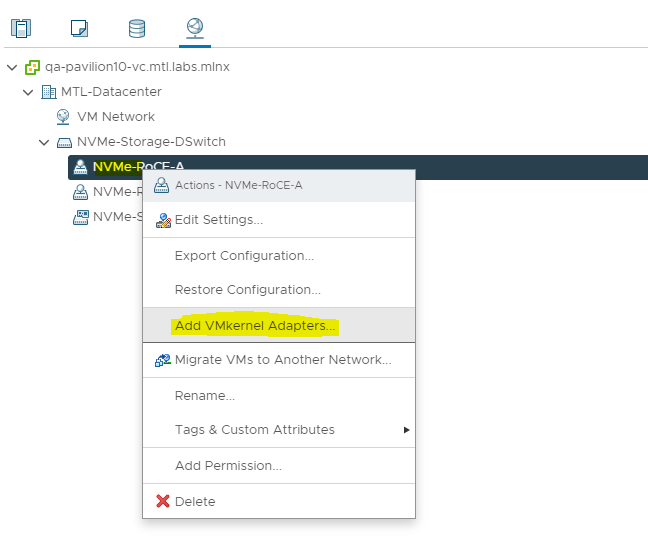Select MTL-Datacenter in the tree
The image size is (648, 547).
111,92
